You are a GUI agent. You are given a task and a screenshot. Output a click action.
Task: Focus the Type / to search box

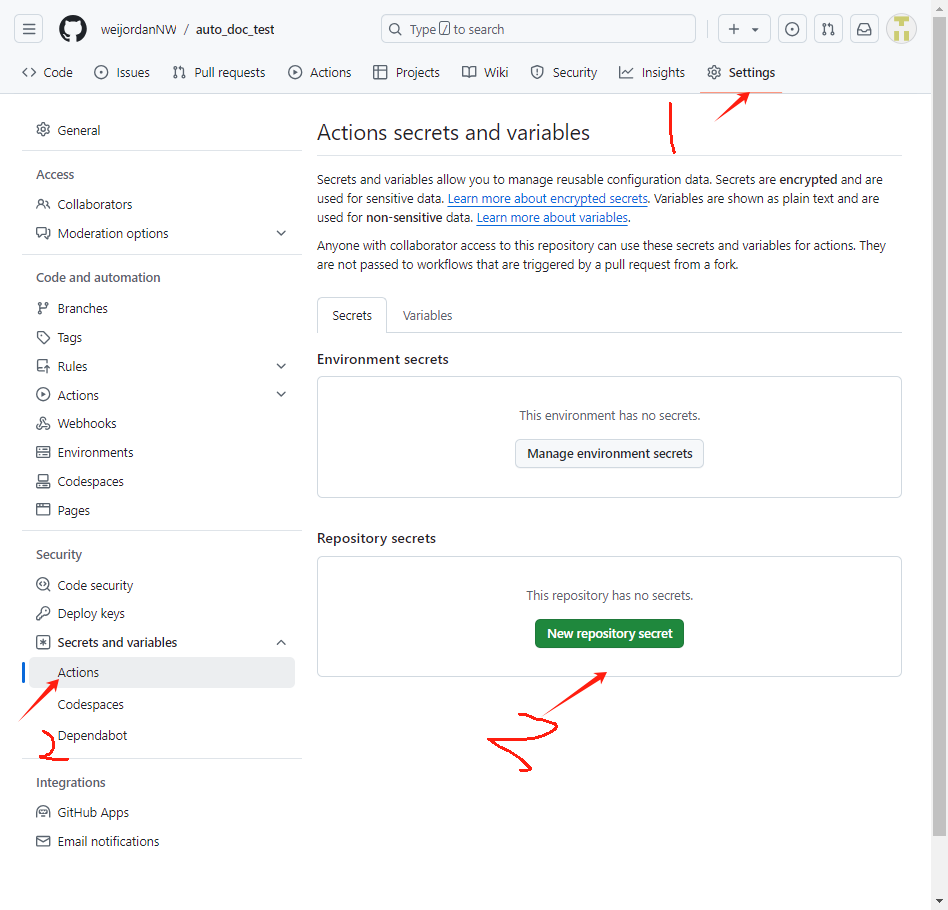tap(538, 29)
